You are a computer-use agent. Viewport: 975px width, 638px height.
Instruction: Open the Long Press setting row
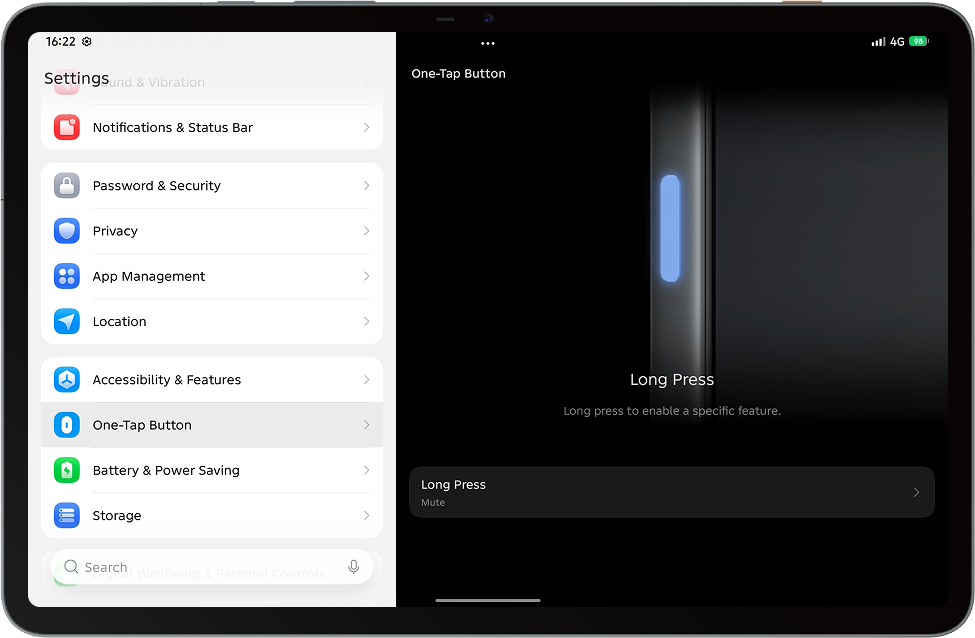pyautogui.click(x=672, y=492)
